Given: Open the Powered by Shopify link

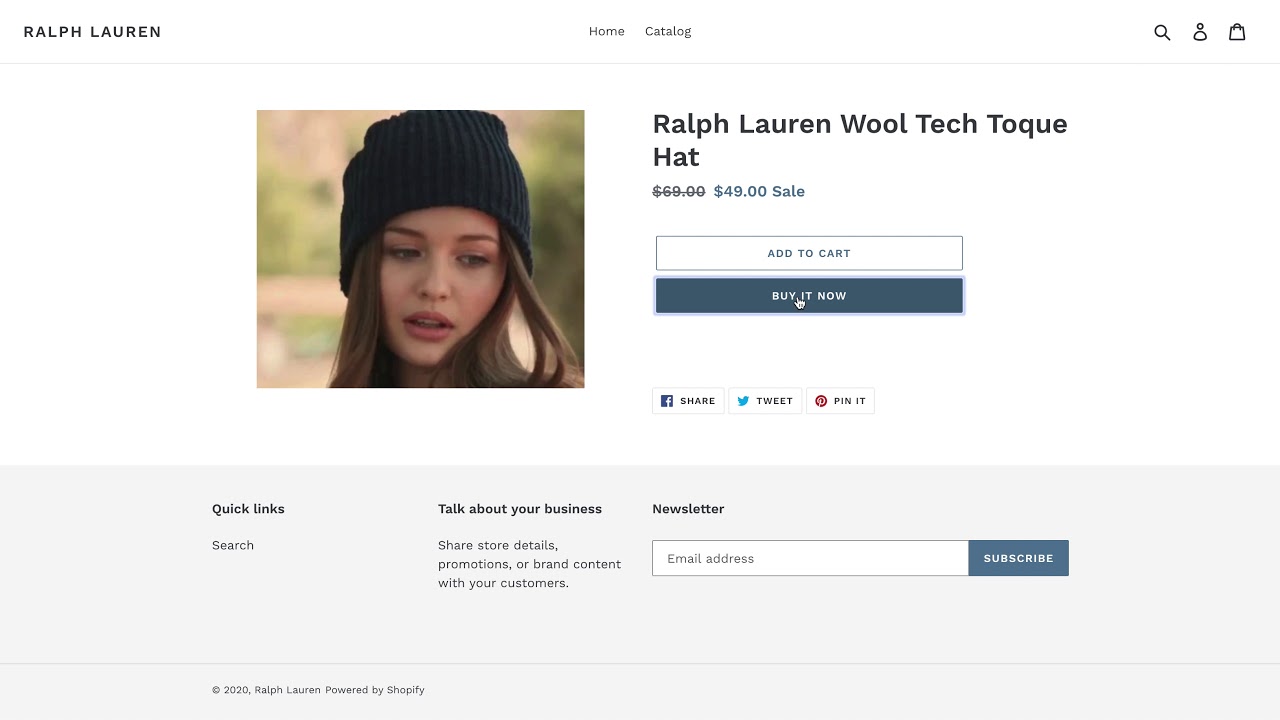Looking at the screenshot, I should 375,690.
